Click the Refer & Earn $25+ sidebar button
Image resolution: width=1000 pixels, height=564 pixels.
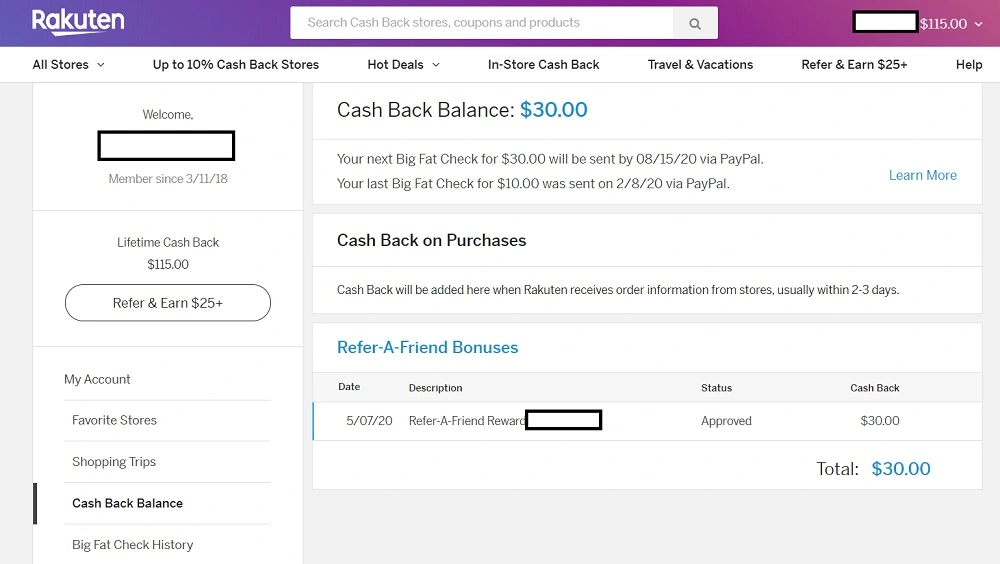[x=168, y=302]
